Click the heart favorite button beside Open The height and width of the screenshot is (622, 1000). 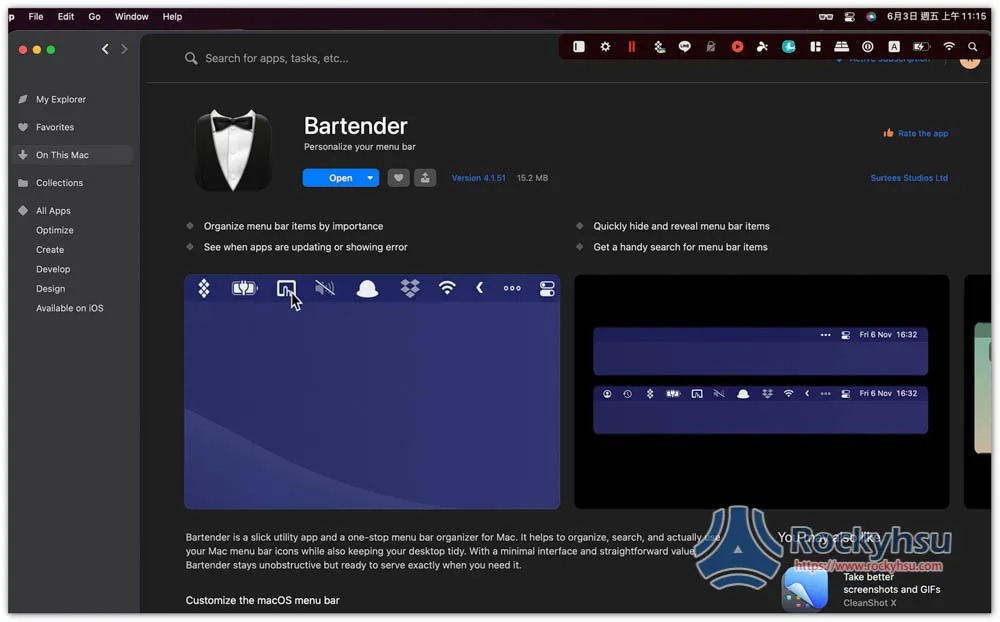click(x=398, y=178)
